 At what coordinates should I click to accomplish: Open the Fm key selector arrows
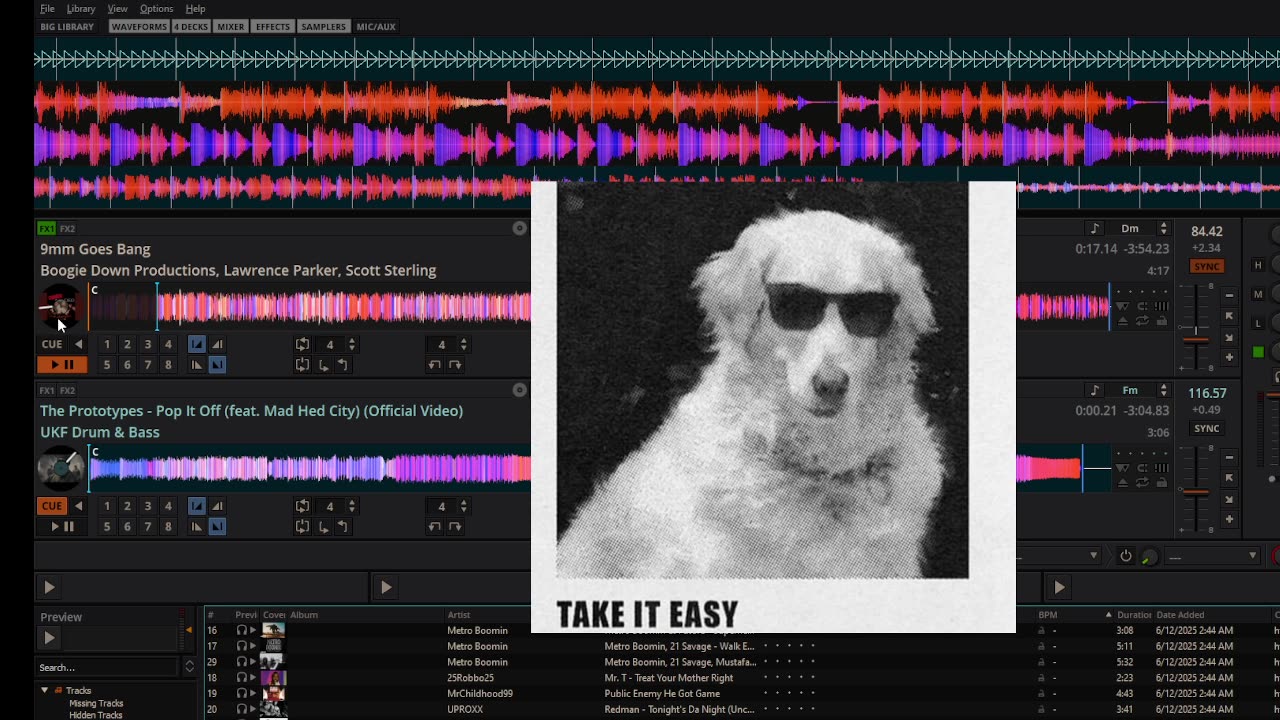1163,391
